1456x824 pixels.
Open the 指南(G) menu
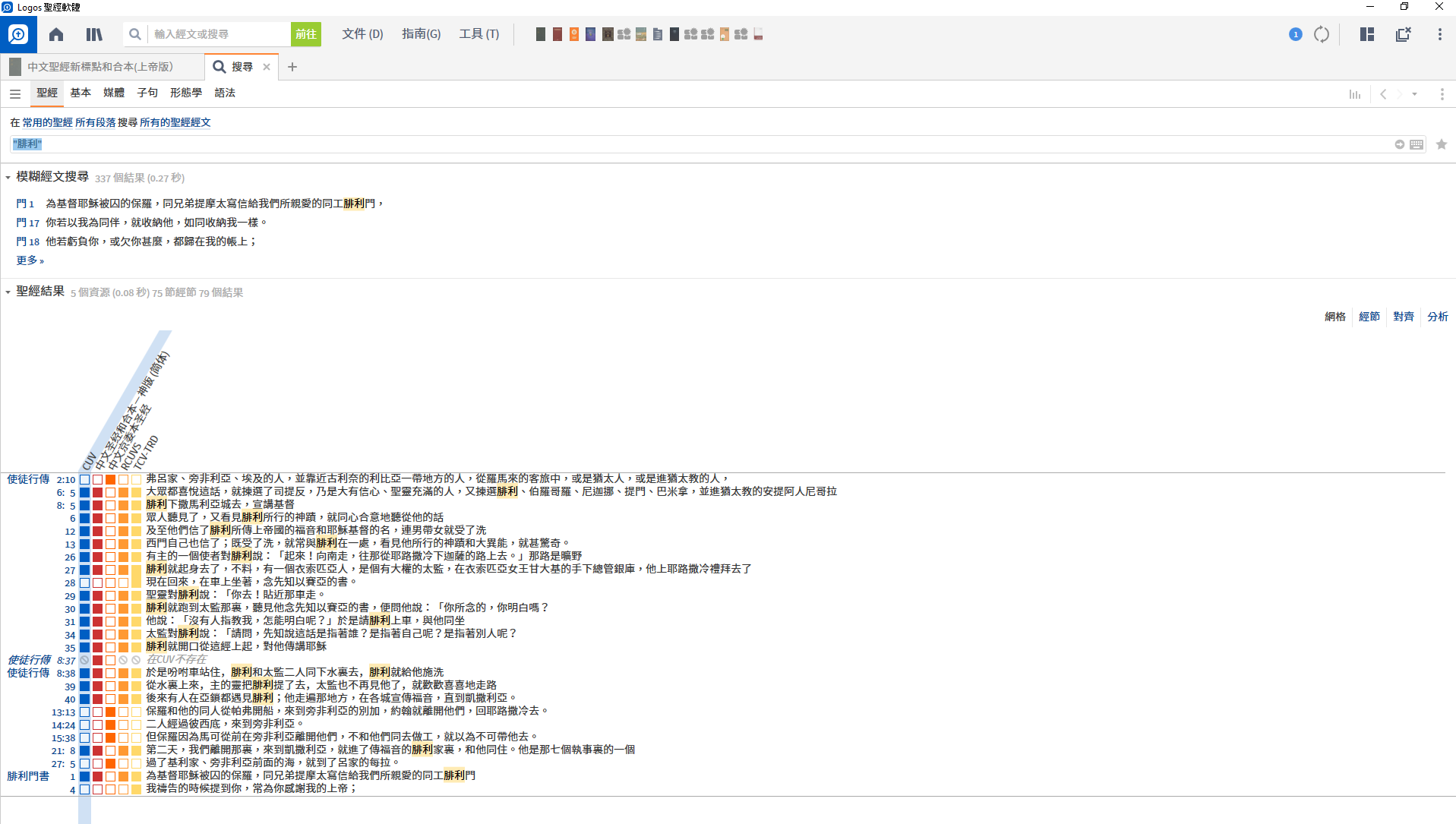(x=421, y=34)
